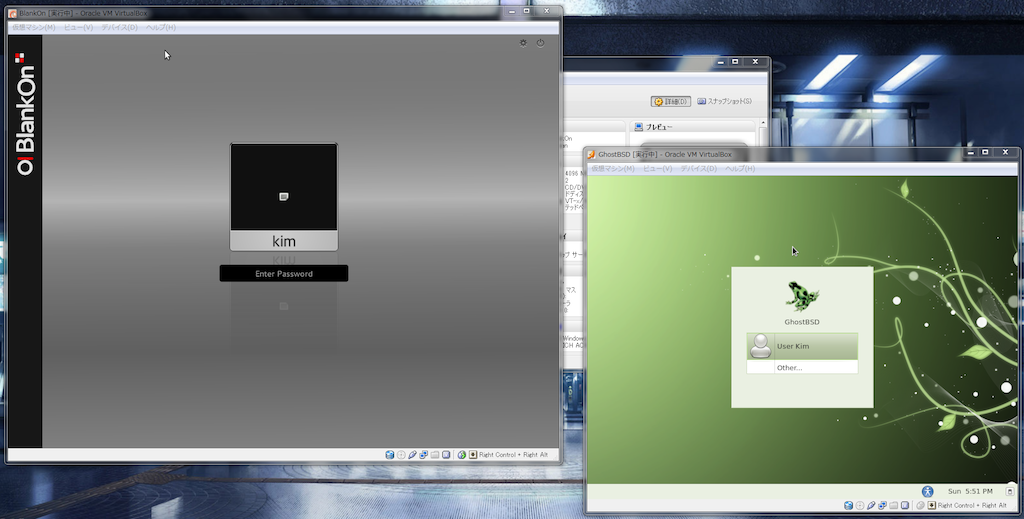Screen dimensions: 1024x519
Task: Click the kim username label in BlankOn
Action: click(x=283, y=242)
